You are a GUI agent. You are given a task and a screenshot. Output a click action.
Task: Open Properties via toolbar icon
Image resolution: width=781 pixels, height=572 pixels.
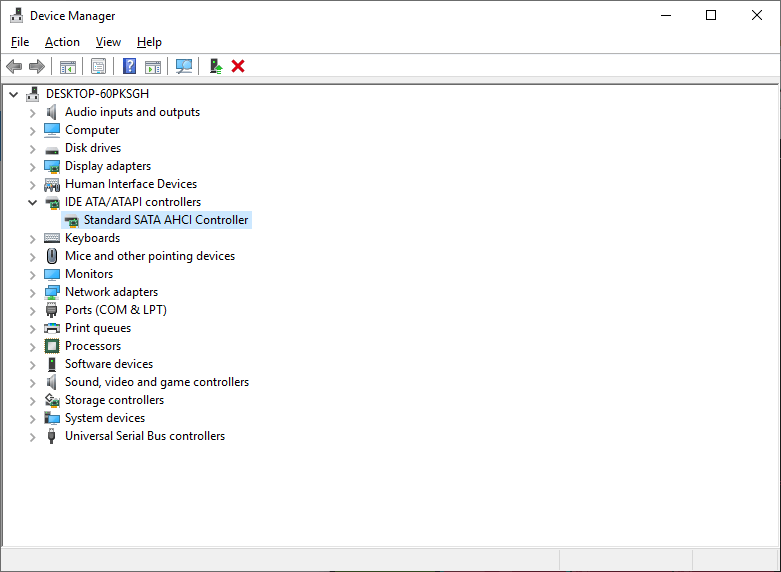pyautogui.click(x=99, y=66)
